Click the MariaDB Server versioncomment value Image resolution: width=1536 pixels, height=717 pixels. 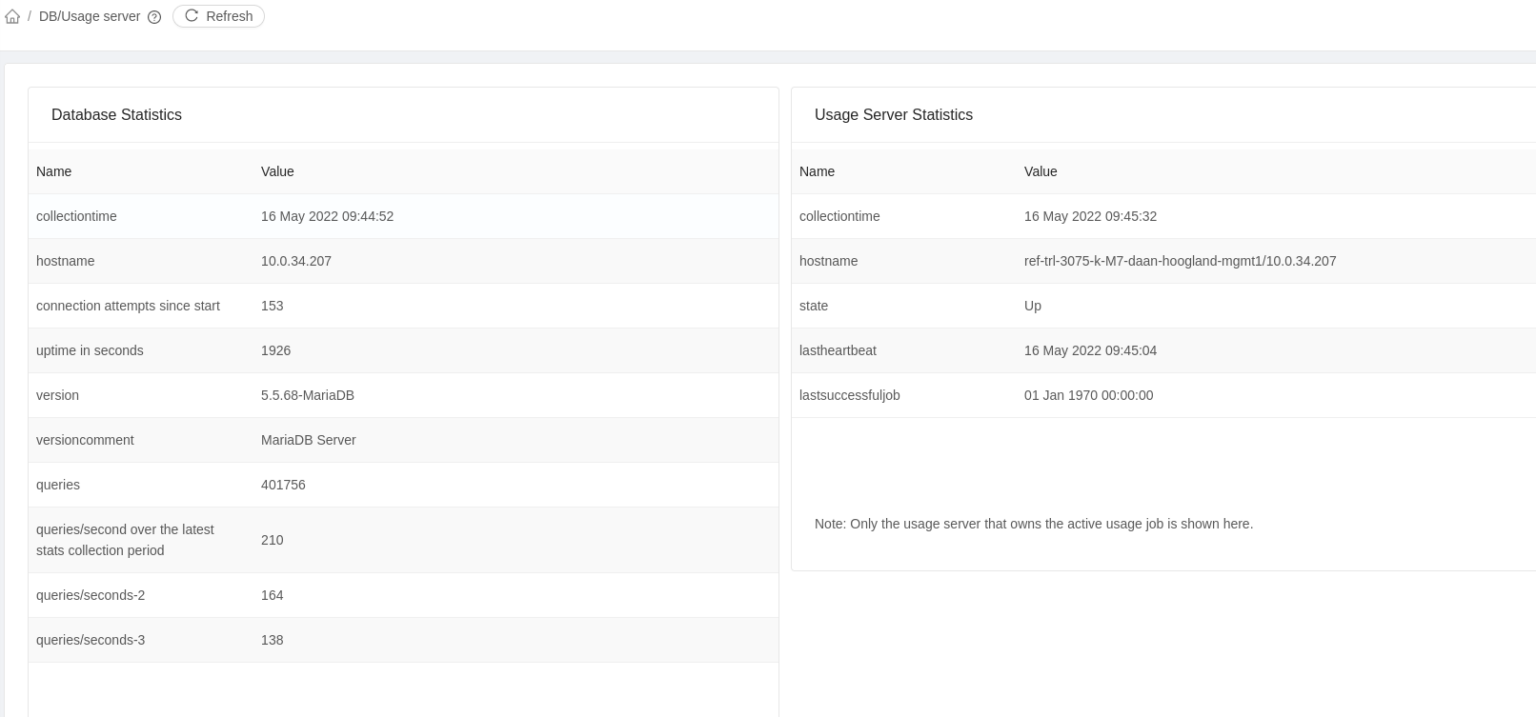(x=308, y=440)
